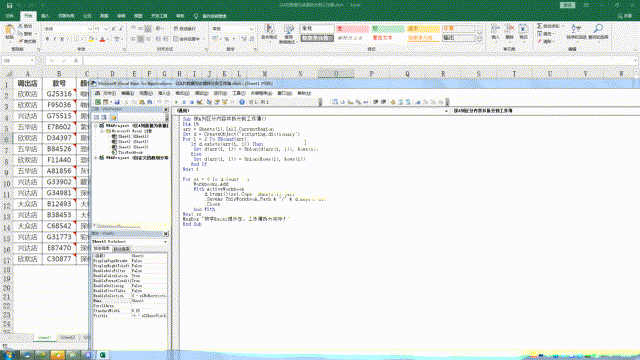
Task: Click the Name Box showing O6
Action: point(18,60)
